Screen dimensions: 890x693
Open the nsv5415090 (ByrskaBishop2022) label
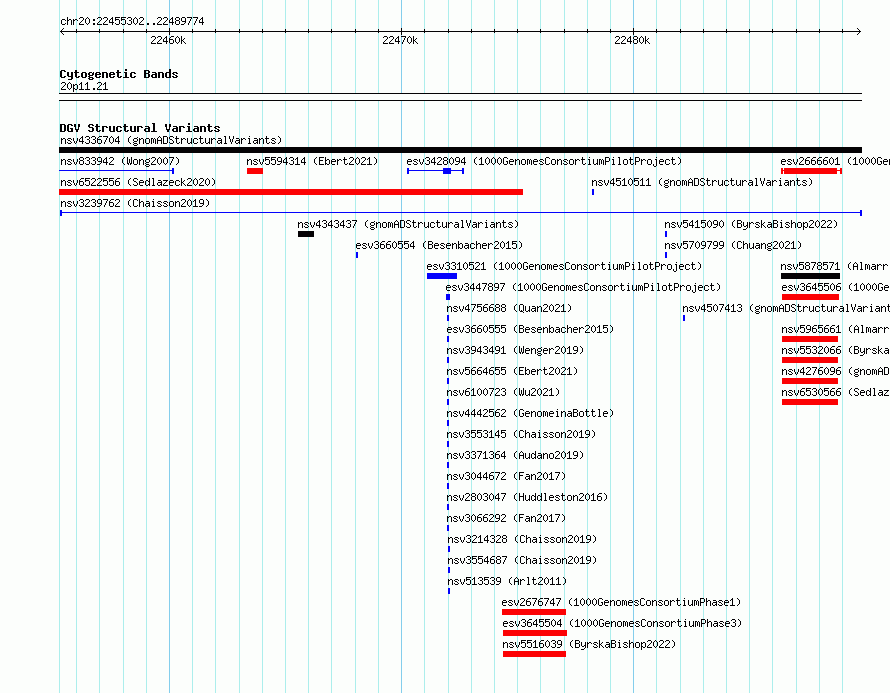click(751, 224)
